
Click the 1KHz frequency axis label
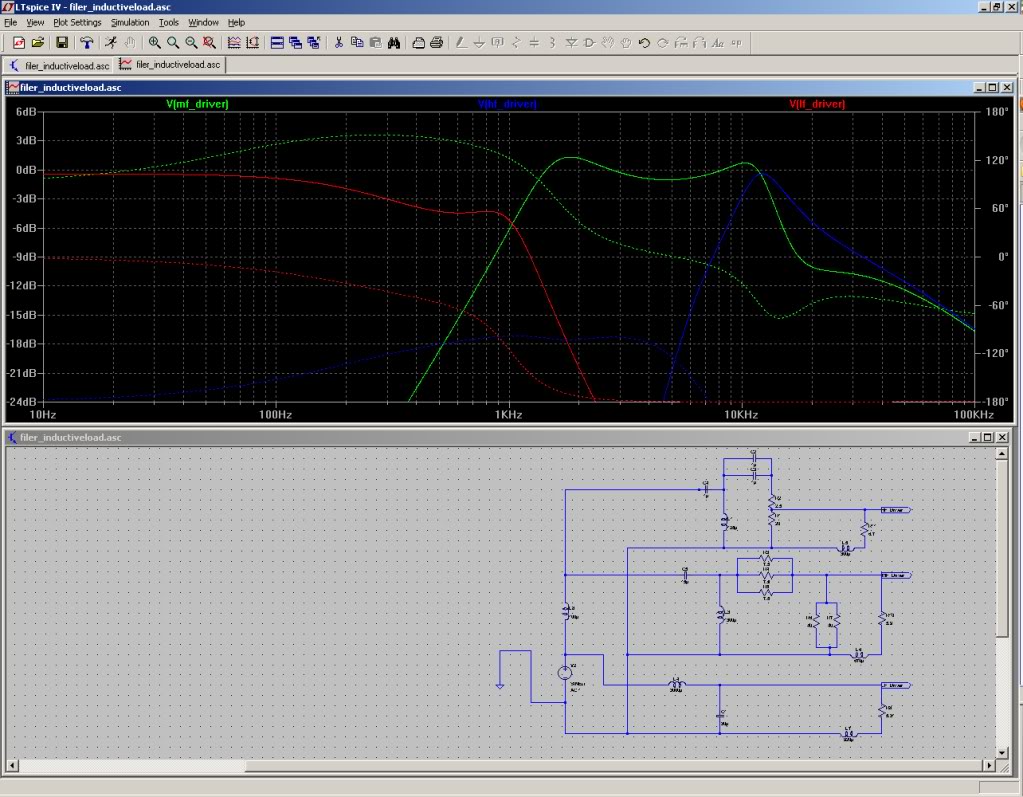tap(508, 414)
